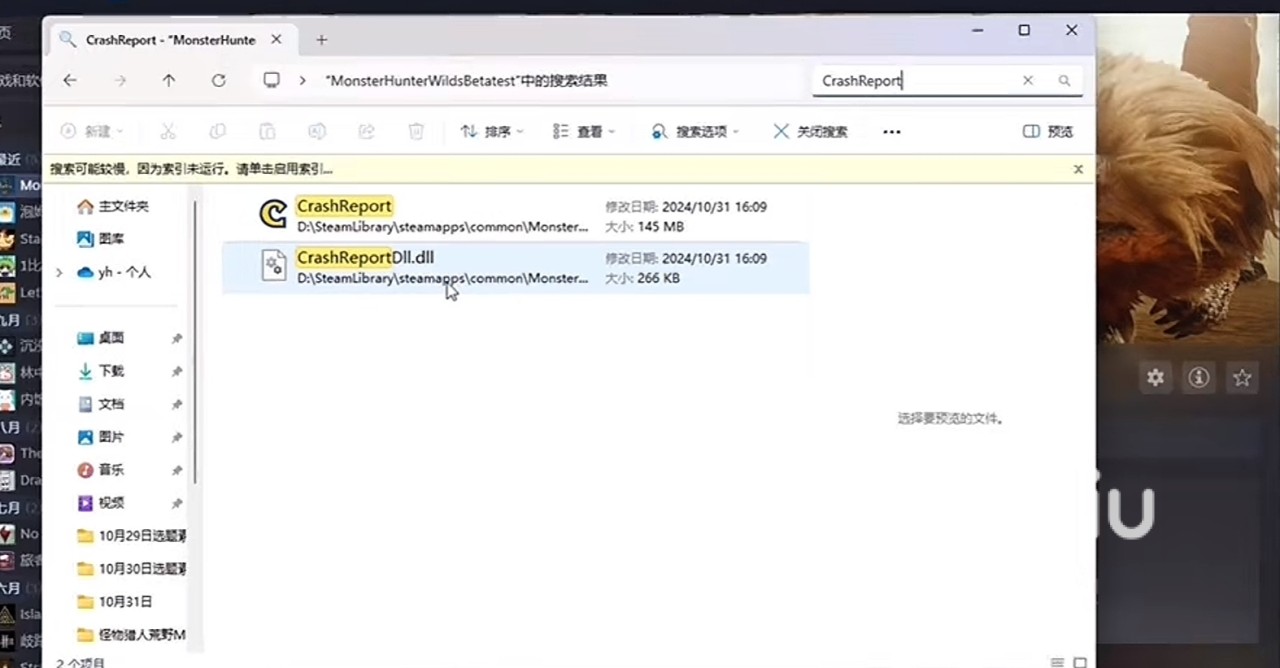Click the Back navigation arrow

[x=70, y=81]
